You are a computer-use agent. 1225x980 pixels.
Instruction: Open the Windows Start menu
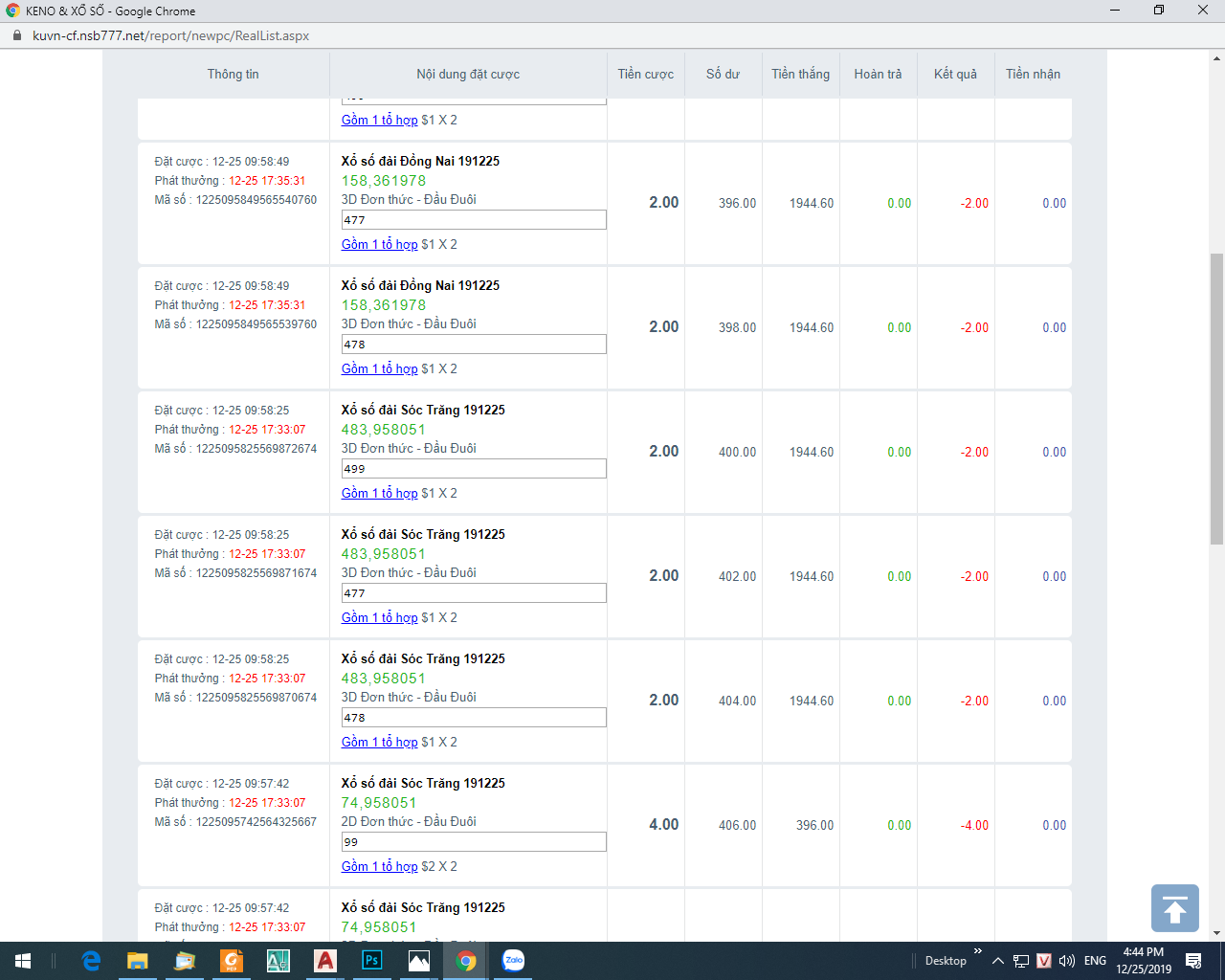click(x=23, y=961)
